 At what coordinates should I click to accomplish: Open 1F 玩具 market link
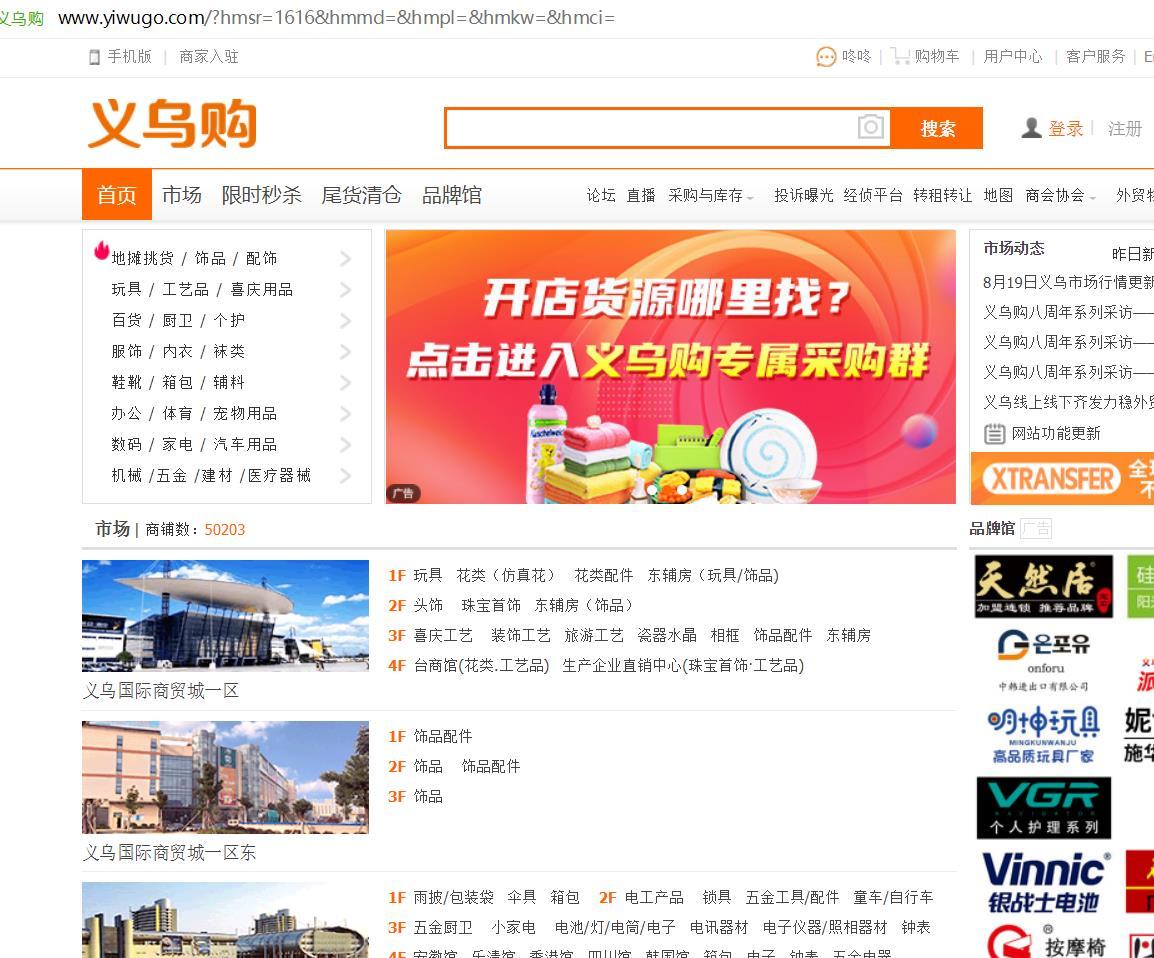[428, 575]
